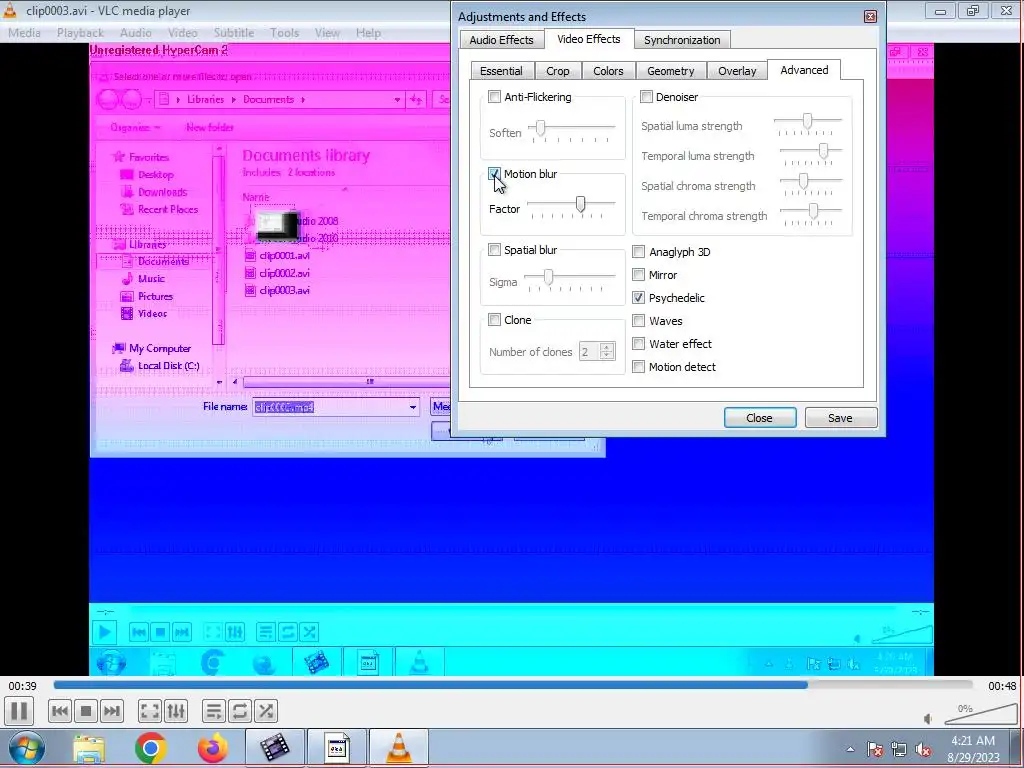Switch to Audio Effects tab

coord(501,40)
